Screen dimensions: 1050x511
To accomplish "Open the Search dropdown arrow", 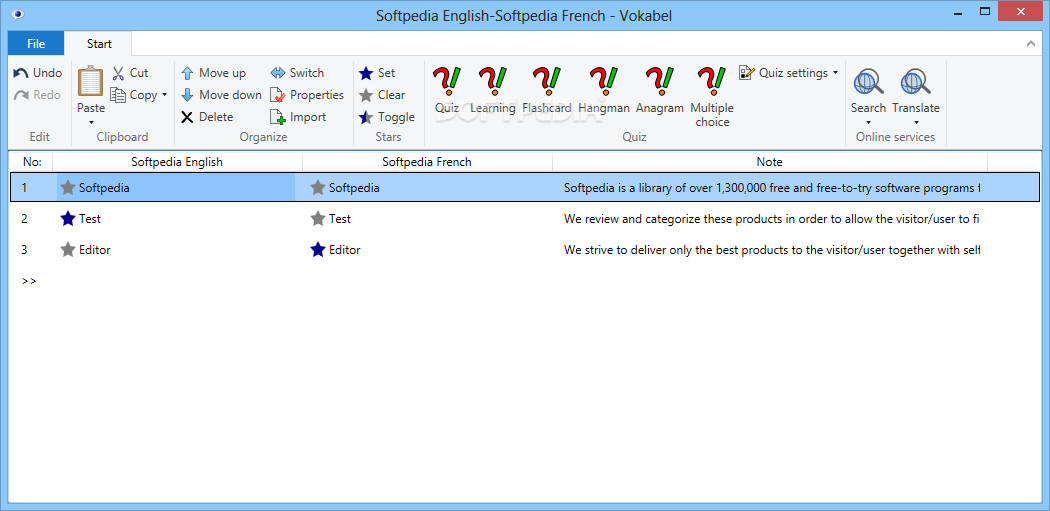I will tap(868, 123).
